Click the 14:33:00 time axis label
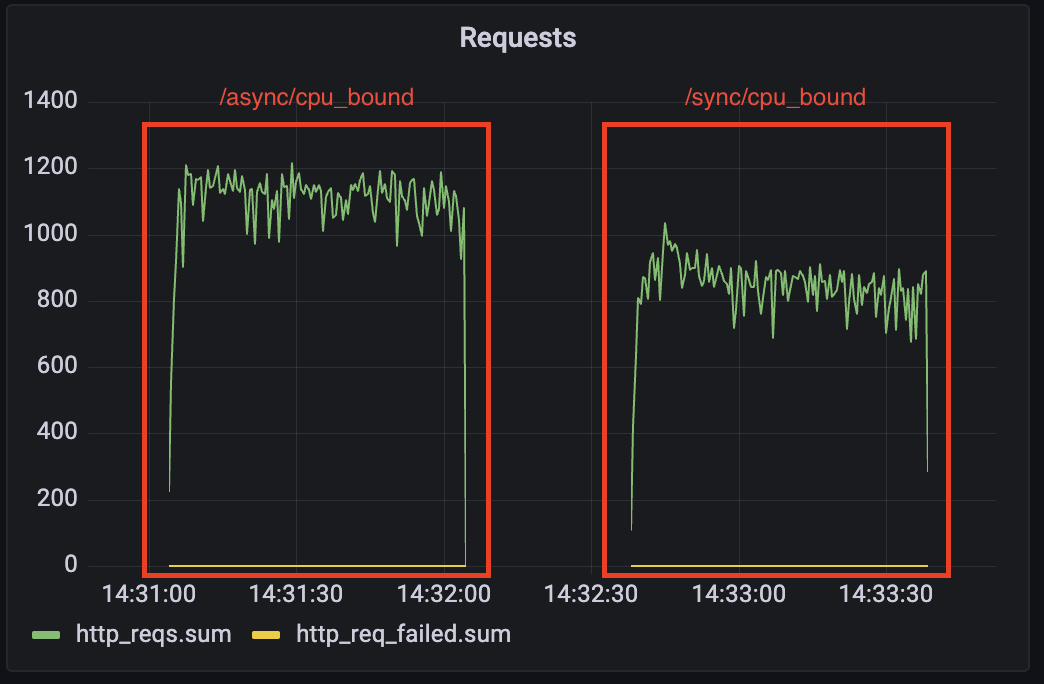Screen dimensions: 1044x684 738,594
